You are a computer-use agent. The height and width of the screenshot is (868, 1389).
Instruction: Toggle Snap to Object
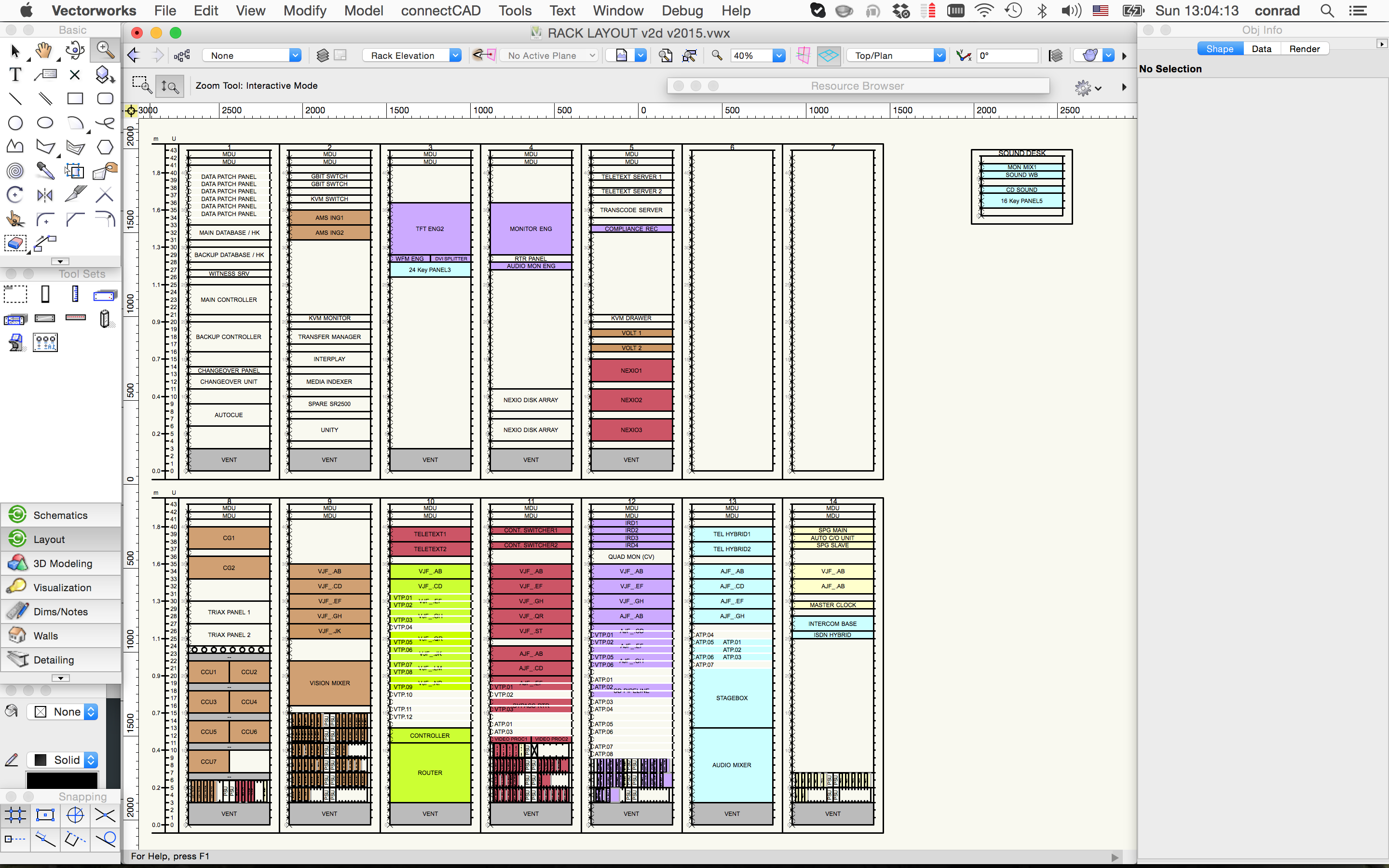(45, 814)
